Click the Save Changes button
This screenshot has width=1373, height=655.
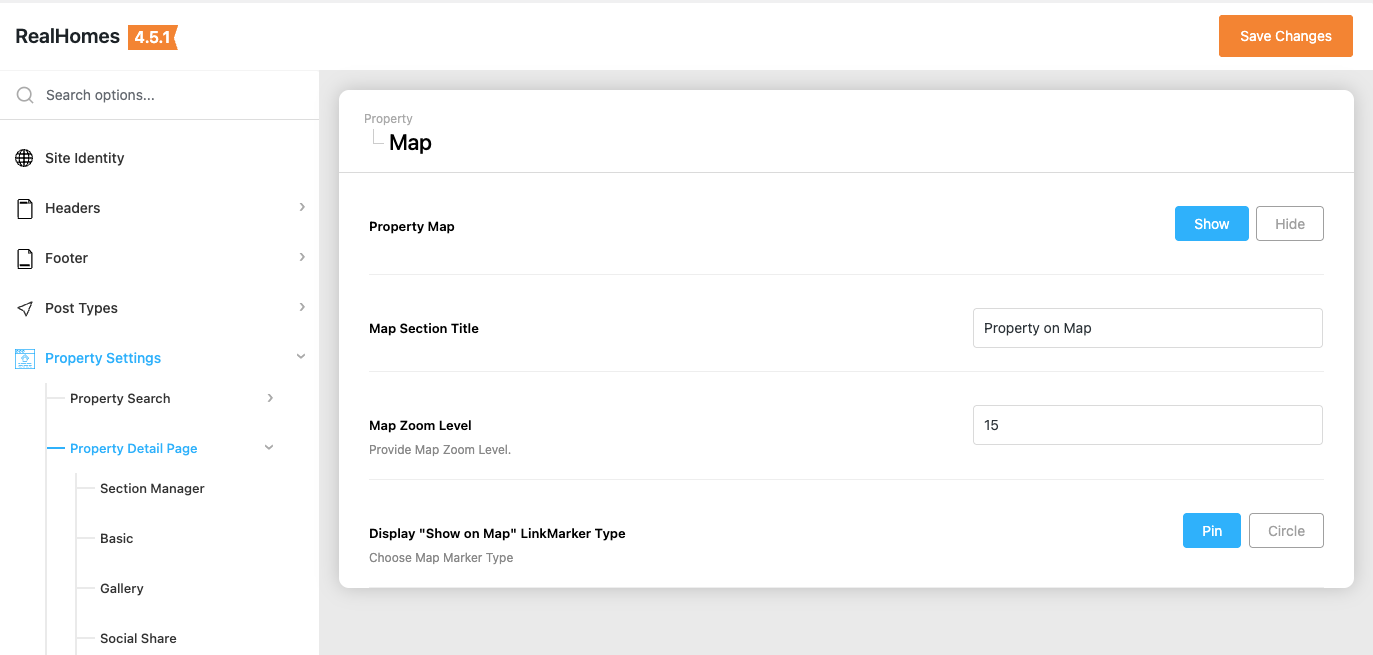coord(1285,36)
